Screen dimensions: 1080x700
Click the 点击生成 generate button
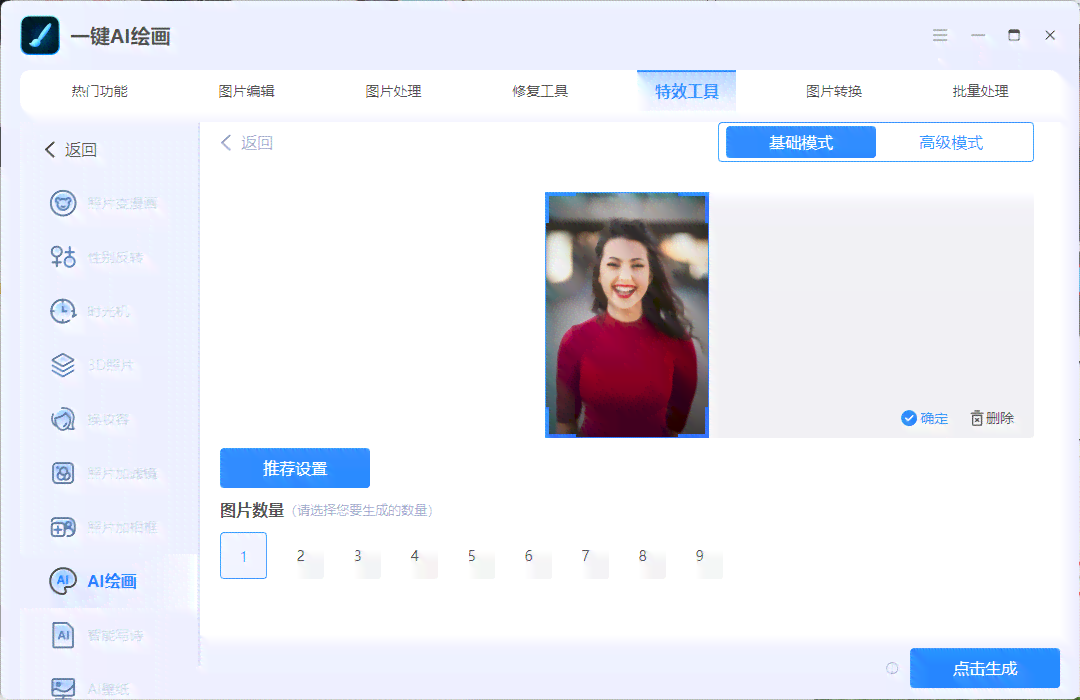point(985,668)
